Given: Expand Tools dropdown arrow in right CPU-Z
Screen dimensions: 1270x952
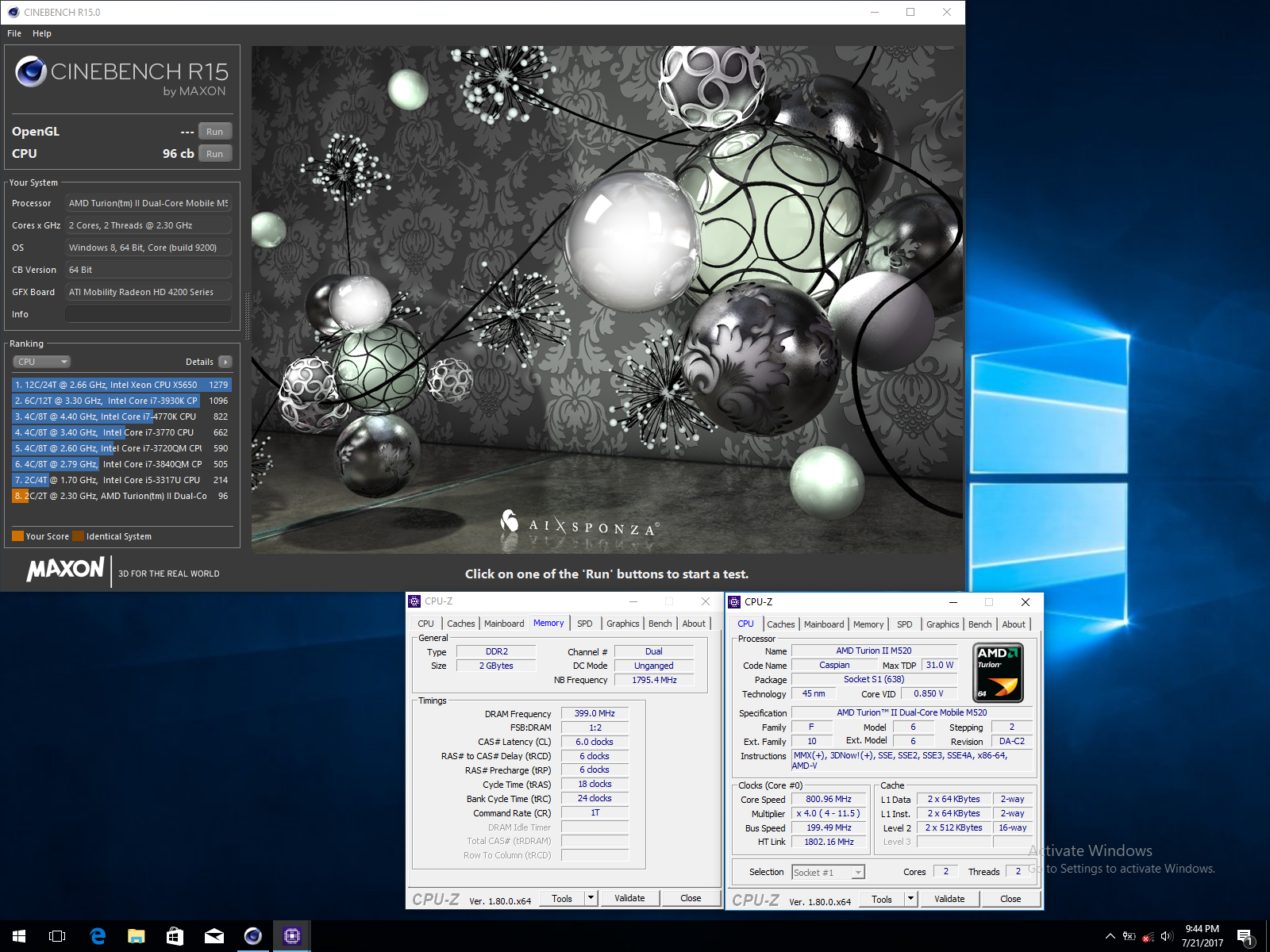Looking at the screenshot, I should pos(910,899).
